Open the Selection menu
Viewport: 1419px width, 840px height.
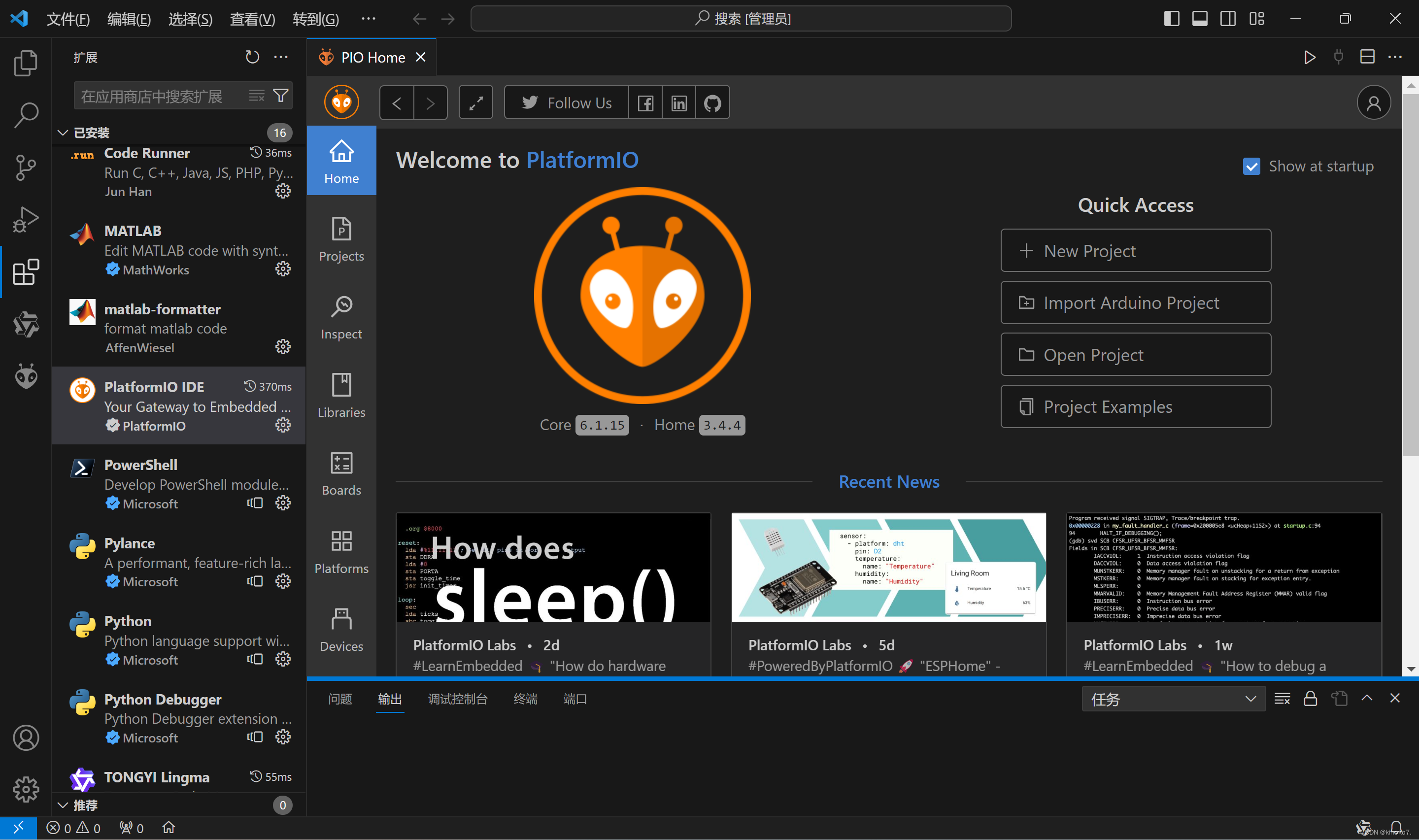pos(190,19)
